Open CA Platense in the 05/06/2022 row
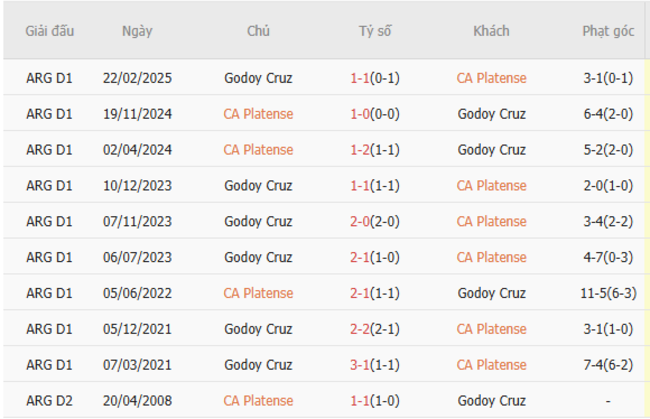This screenshot has width=650, height=419. coord(258,293)
